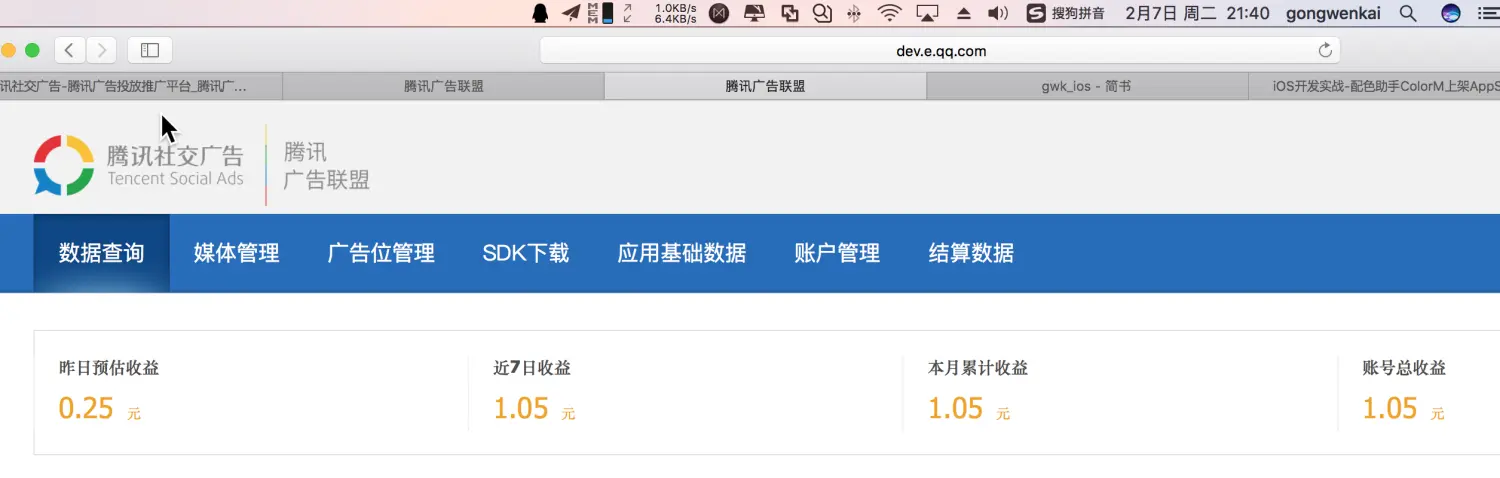
Task: Click the 本月累计收益 label
Action: [978, 368]
